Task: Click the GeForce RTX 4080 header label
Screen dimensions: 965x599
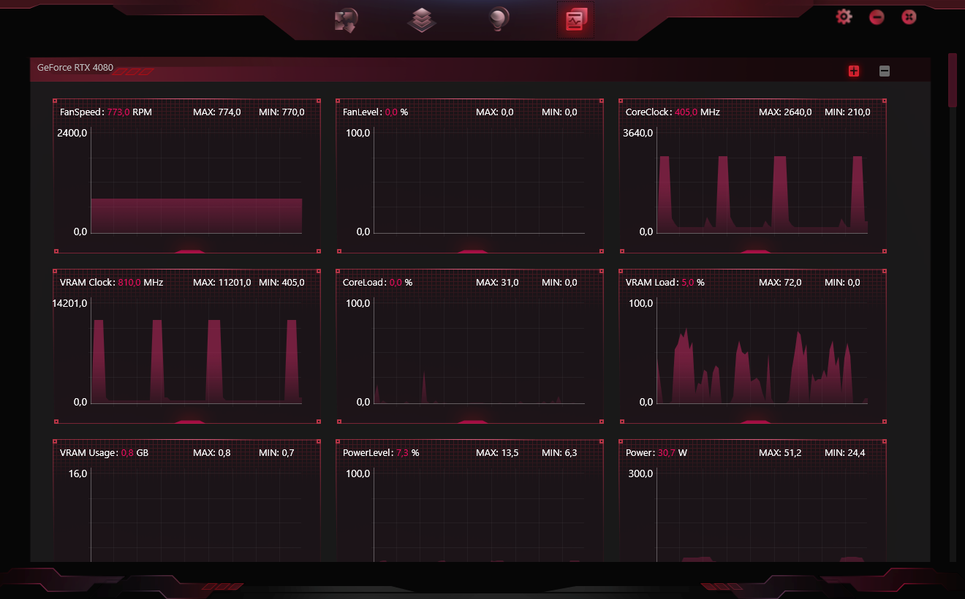Action: (x=75, y=68)
